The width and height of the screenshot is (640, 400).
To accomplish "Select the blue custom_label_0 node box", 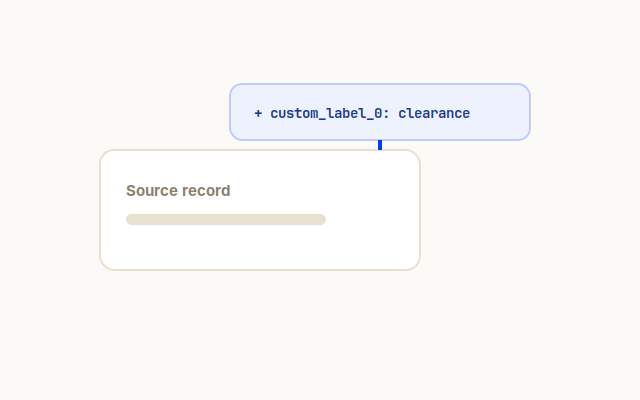I will click(x=380, y=112).
